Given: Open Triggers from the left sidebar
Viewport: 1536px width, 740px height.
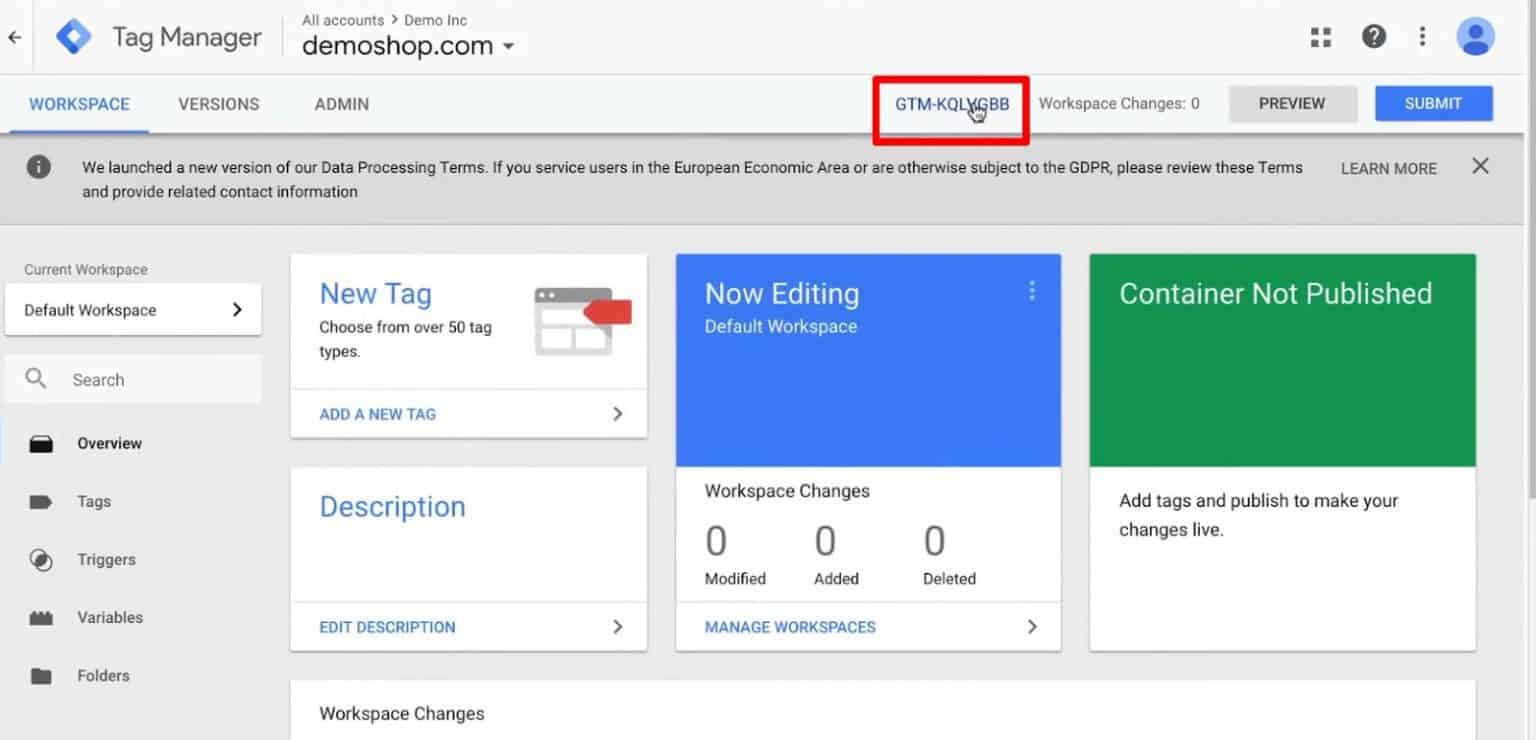Looking at the screenshot, I should point(40,560).
